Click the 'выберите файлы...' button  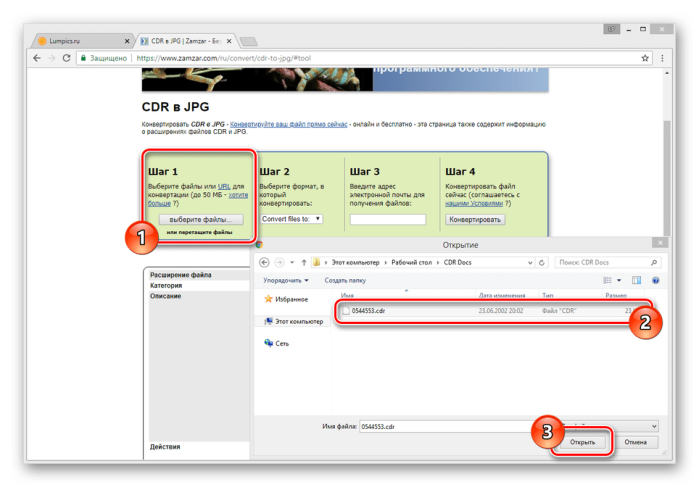201,219
